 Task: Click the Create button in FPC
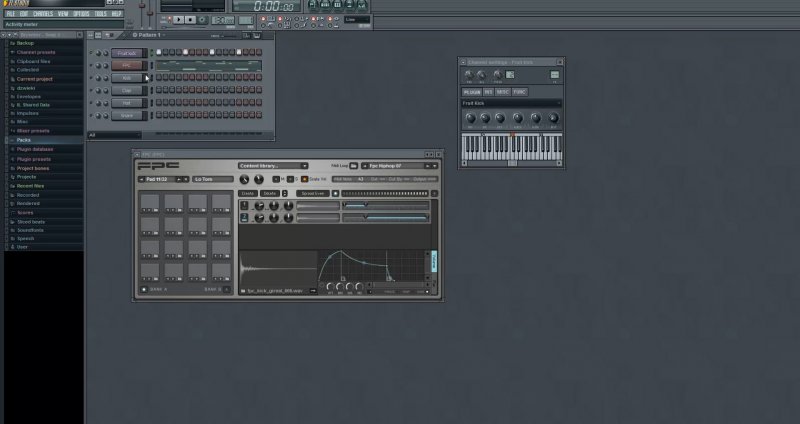tap(248, 193)
